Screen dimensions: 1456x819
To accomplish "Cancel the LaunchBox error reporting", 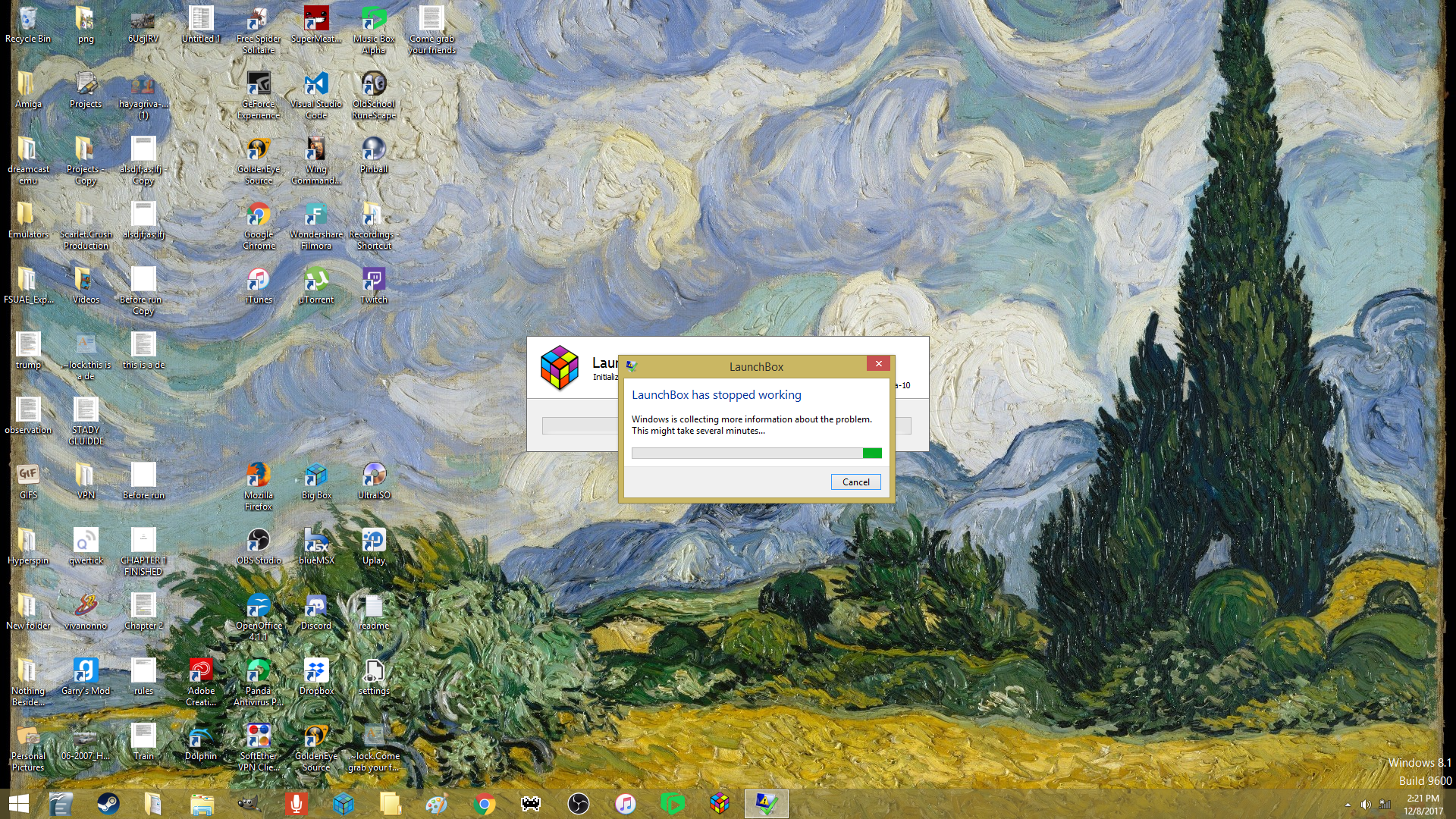I will pyautogui.click(x=855, y=482).
